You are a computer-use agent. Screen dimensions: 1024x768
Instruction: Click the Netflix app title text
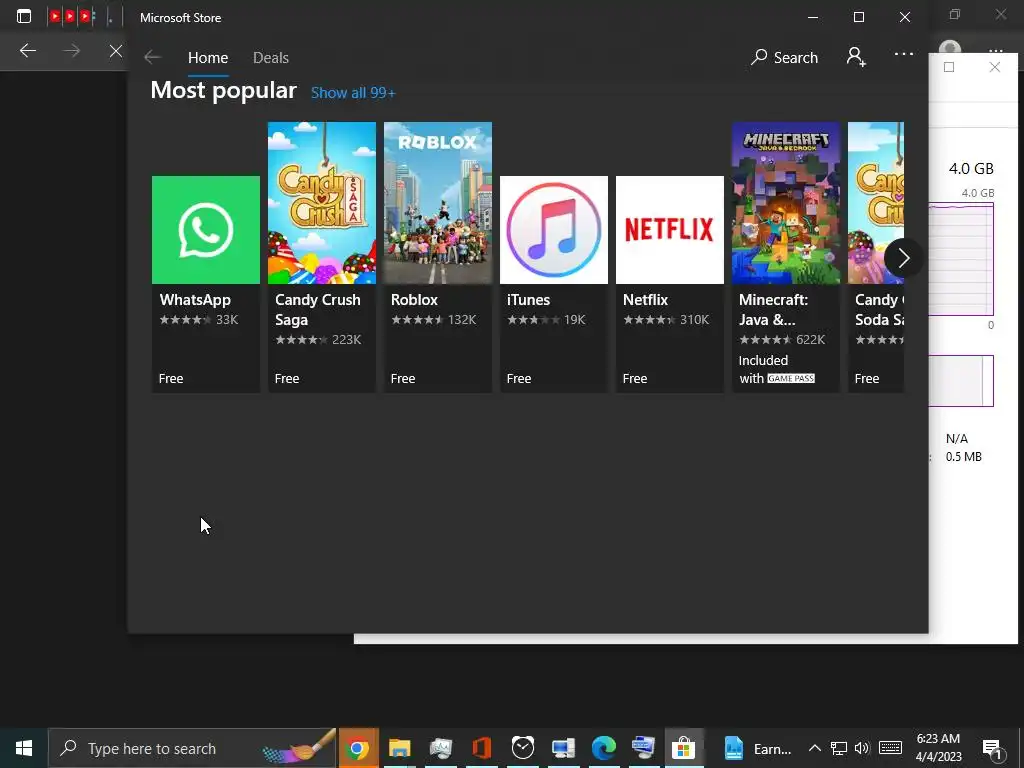click(x=645, y=300)
